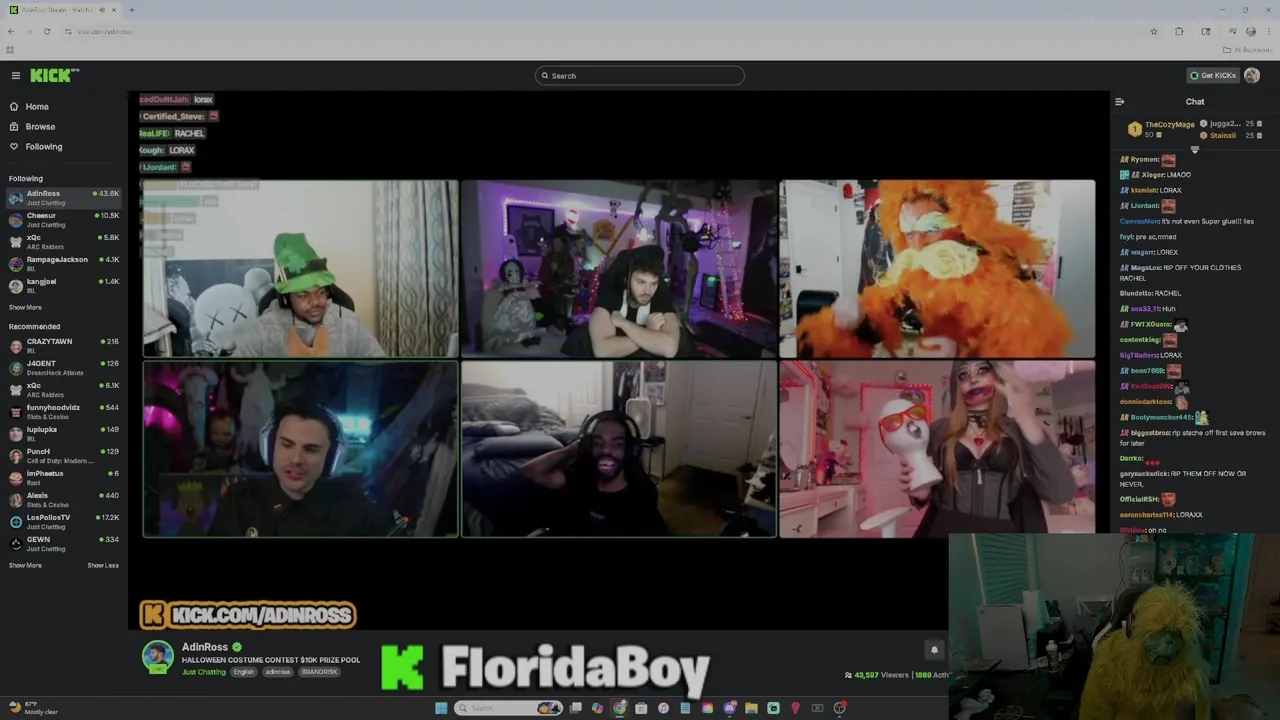This screenshot has width=1280, height=720.
Task: Click Show Less under Recommended
Action: (x=103, y=566)
